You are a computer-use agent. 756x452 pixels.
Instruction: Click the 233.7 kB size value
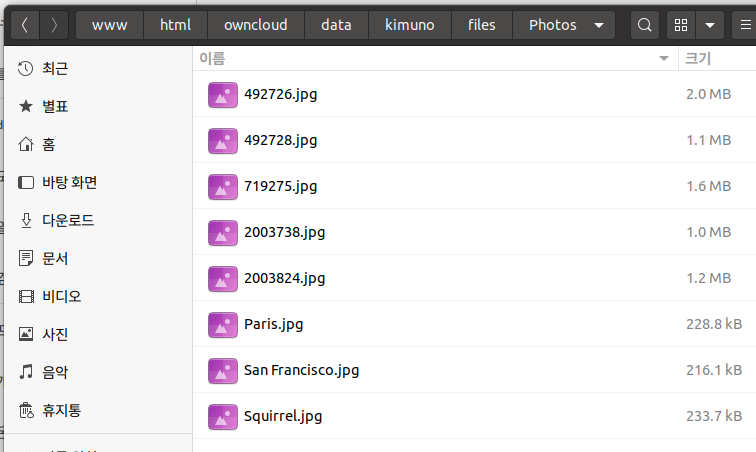click(x=714, y=416)
